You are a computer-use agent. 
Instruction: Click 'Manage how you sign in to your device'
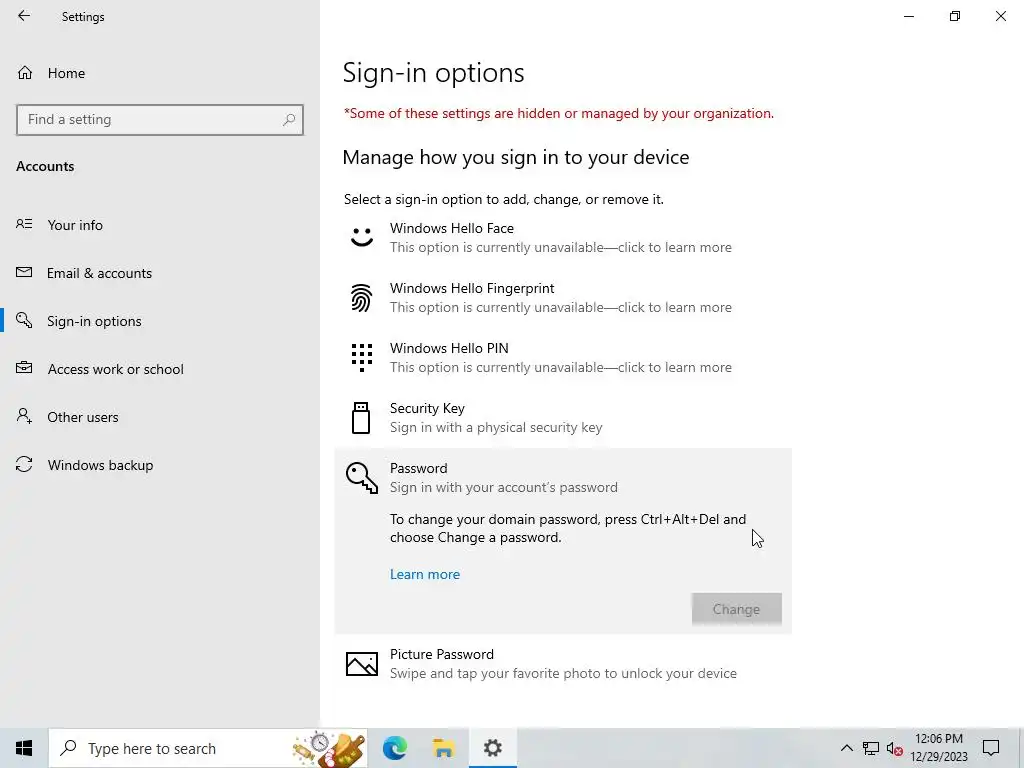516,157
